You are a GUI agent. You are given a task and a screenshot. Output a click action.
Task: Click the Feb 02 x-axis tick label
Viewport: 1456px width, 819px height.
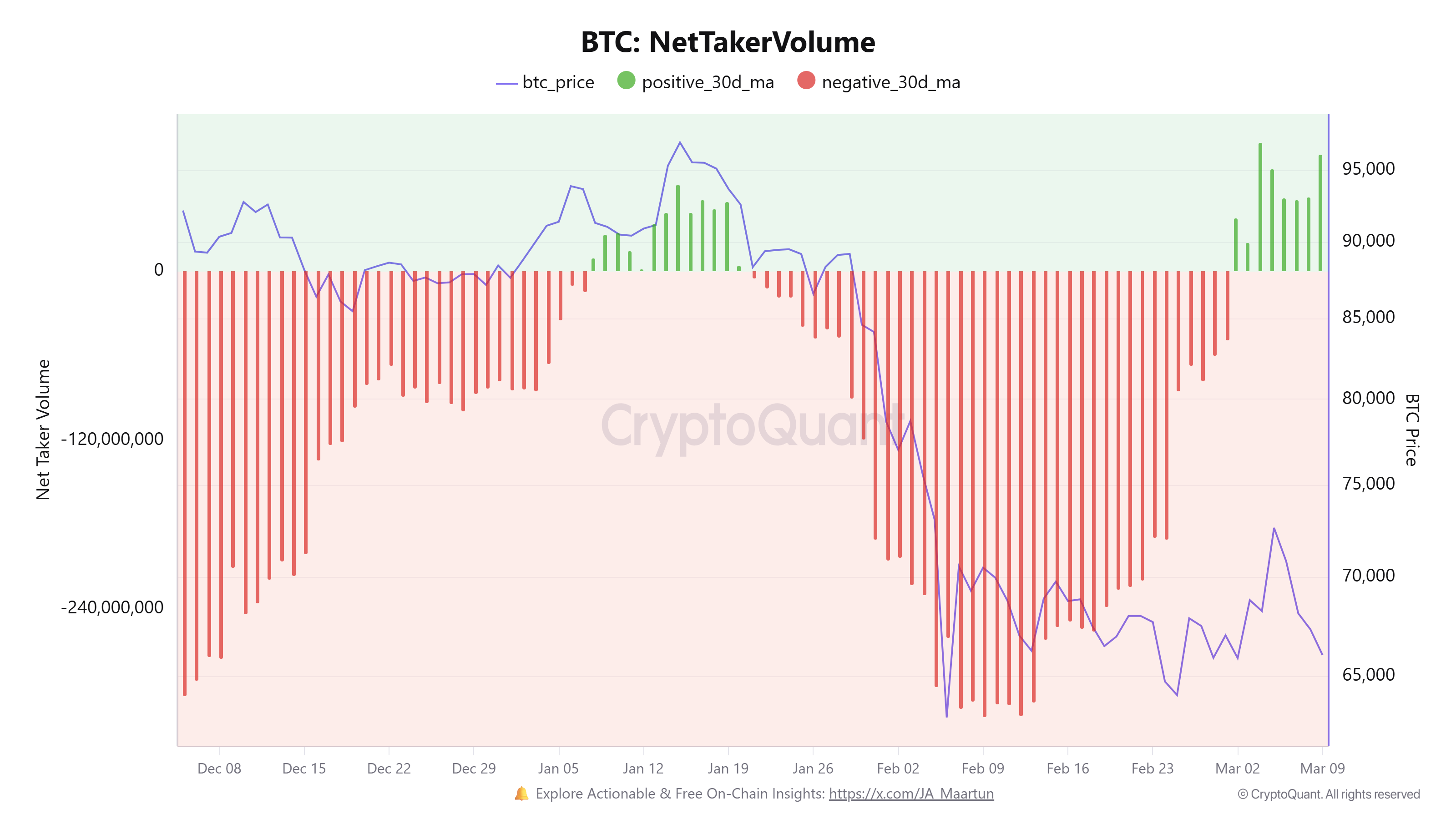pos(898,768)
